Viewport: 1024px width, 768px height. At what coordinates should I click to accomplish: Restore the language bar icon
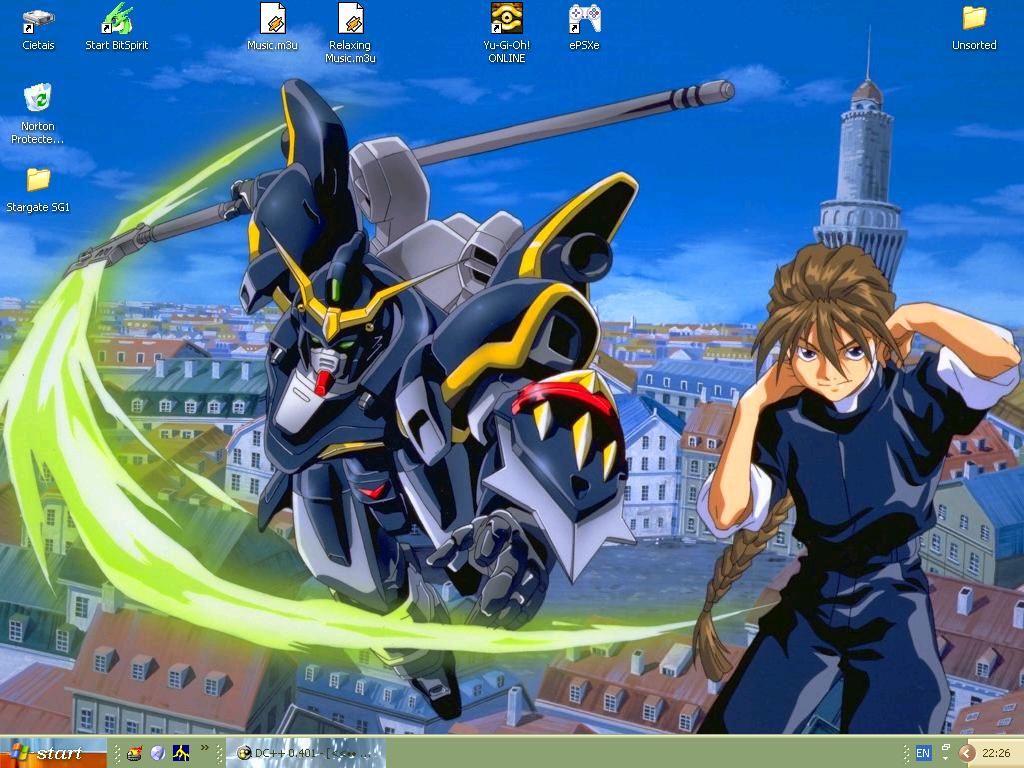tap(945, 747)
